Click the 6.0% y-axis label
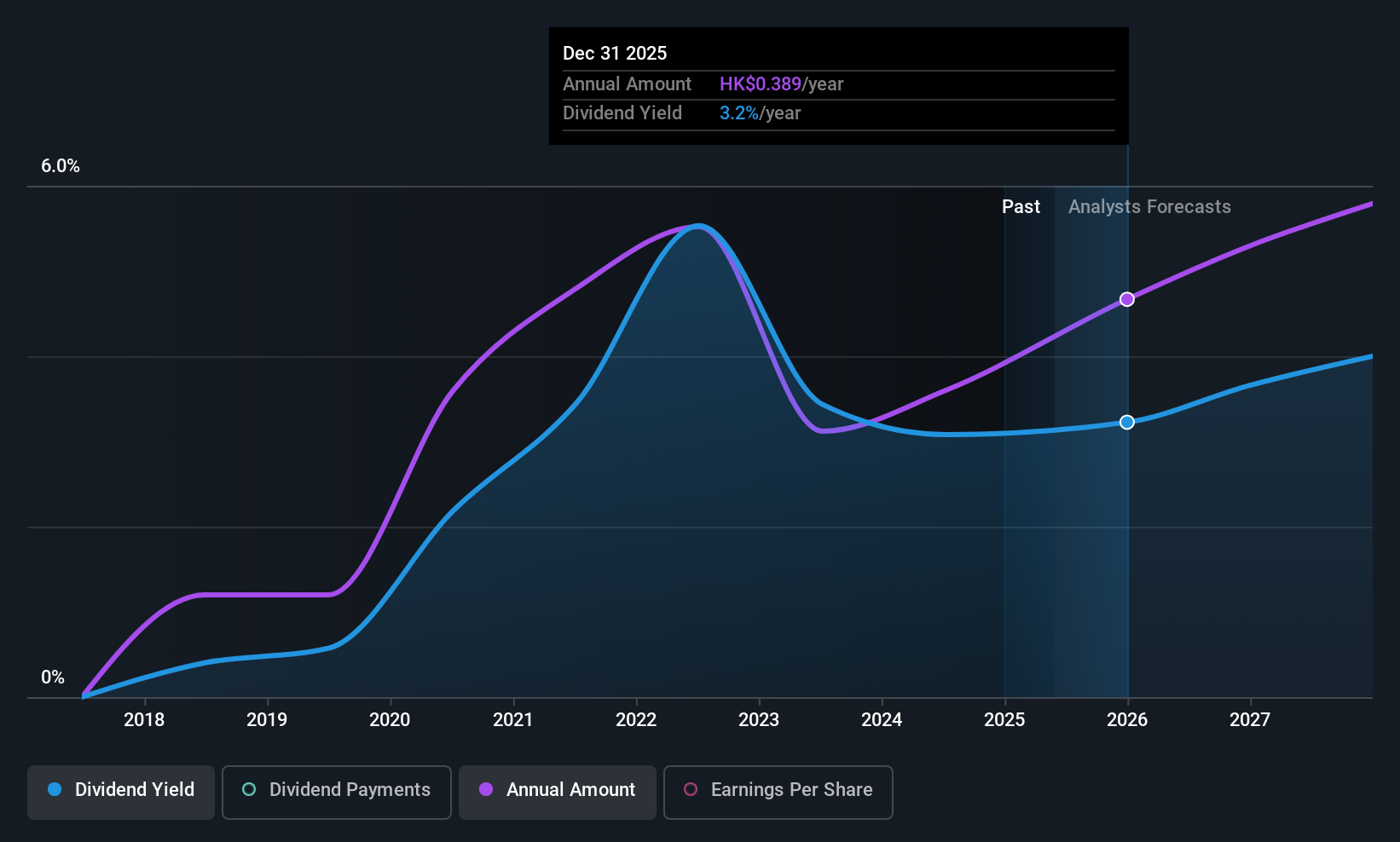 61,166
